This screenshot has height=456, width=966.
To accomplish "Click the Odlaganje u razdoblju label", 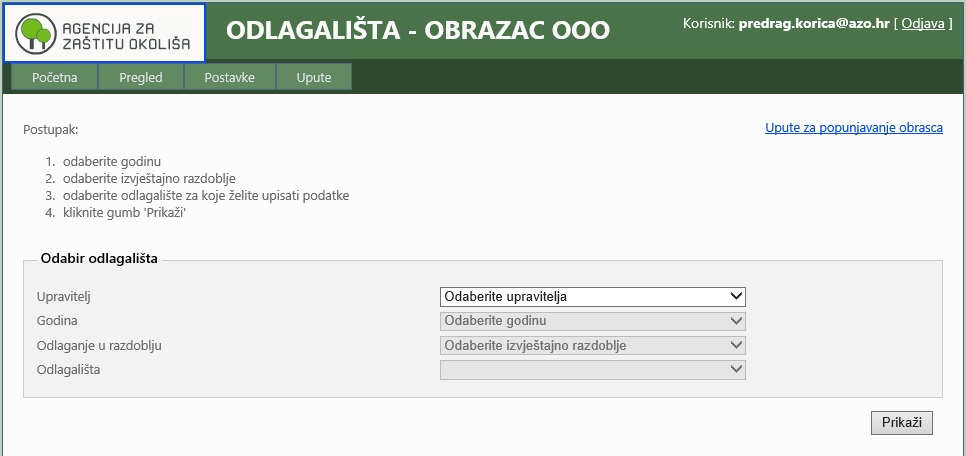I will (99, 345).
